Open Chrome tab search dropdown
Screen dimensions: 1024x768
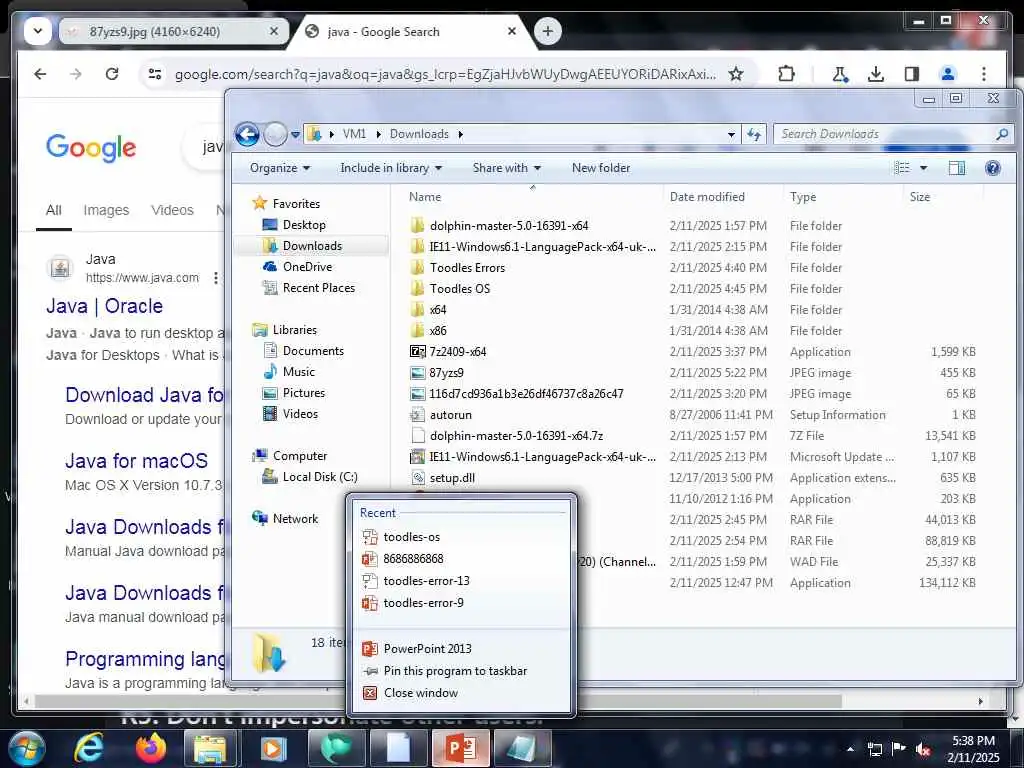click(x=38, y=31)
